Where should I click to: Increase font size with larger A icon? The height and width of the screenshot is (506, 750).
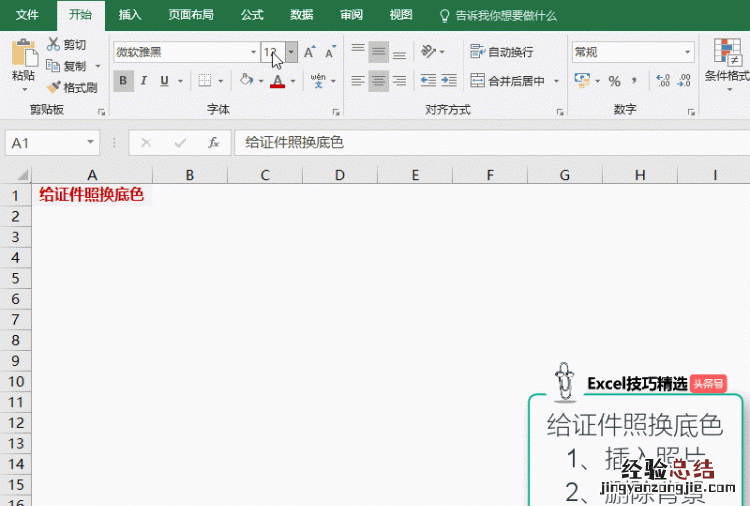pyautogui.click(x=309, y=52)
